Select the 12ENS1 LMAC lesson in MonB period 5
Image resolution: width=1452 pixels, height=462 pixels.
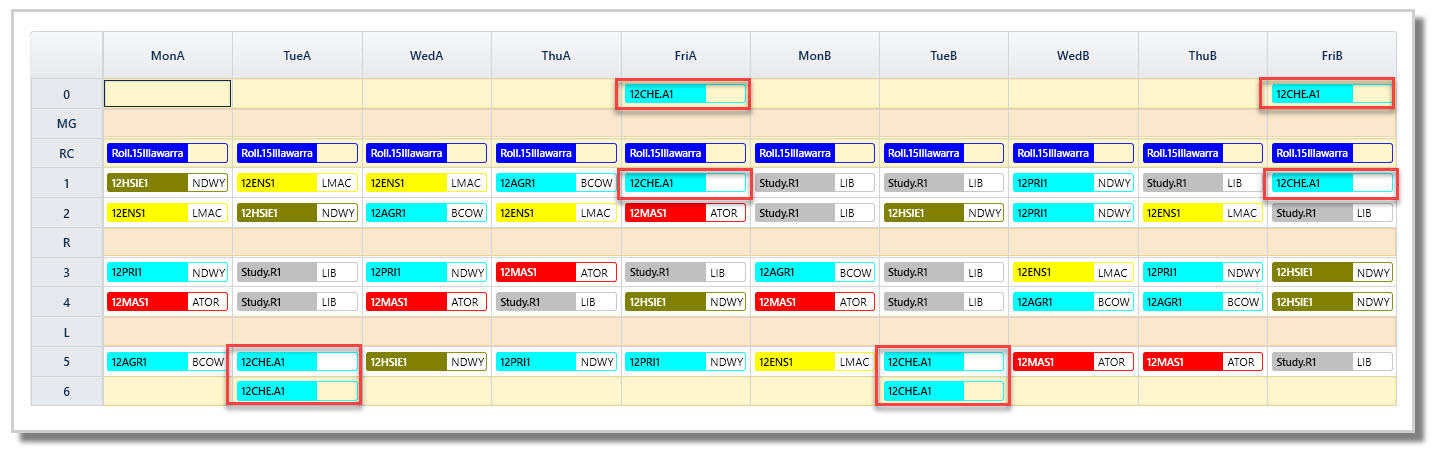[x=814, y=362]
